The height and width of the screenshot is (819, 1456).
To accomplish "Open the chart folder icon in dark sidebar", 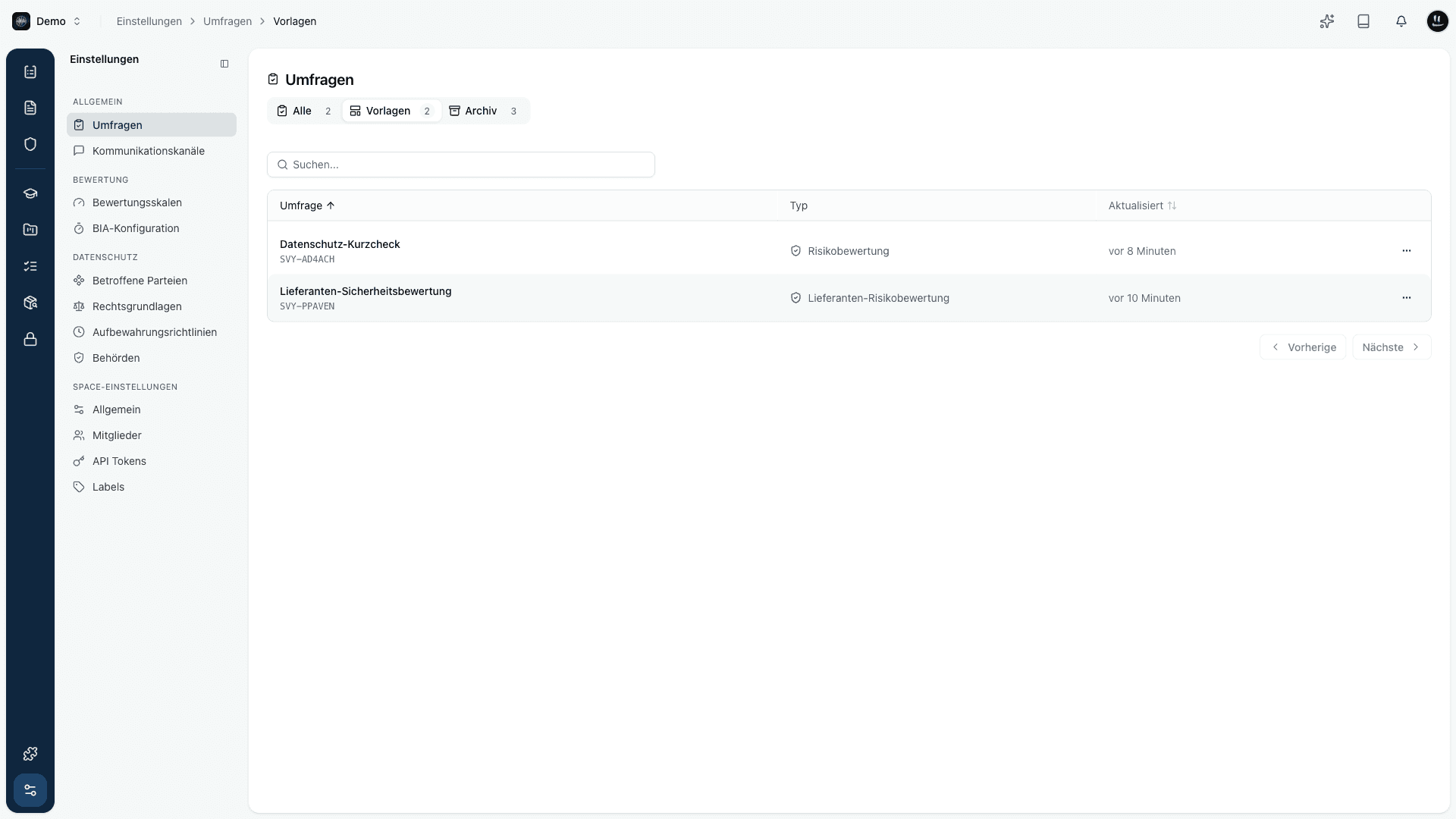I will click(x=30, y=230).
